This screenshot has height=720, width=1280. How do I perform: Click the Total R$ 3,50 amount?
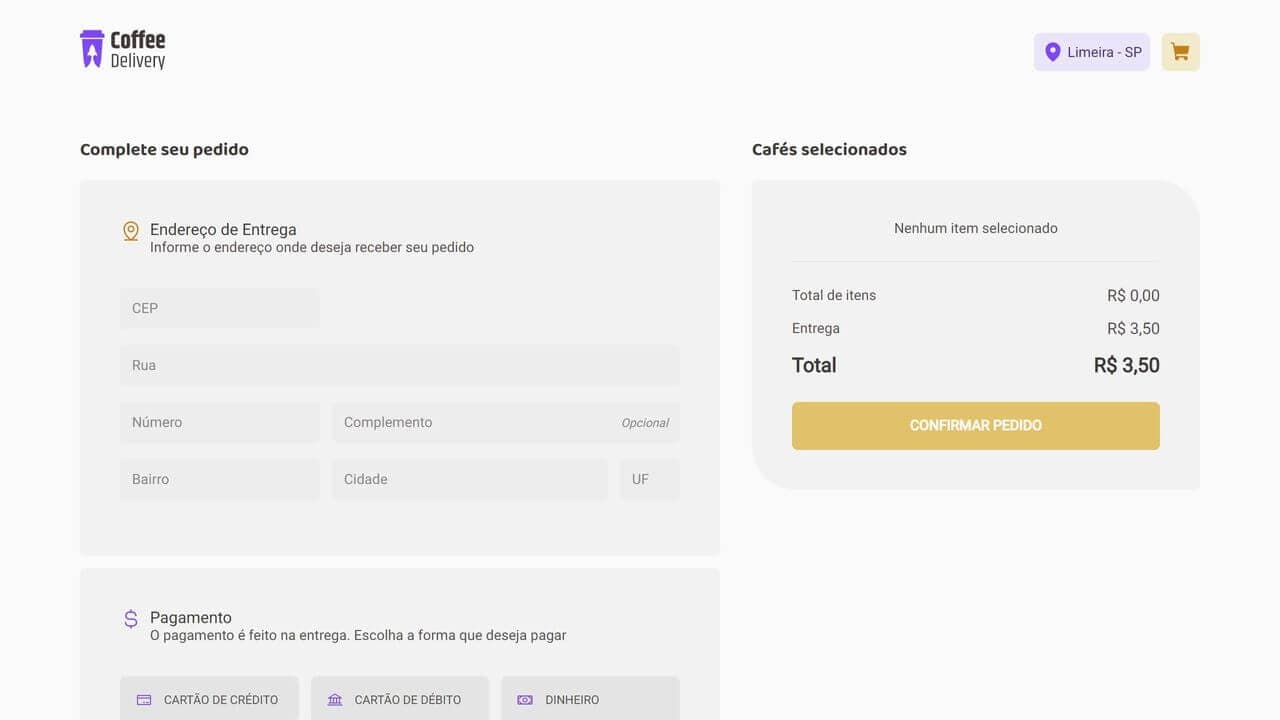click(1127, 365)
